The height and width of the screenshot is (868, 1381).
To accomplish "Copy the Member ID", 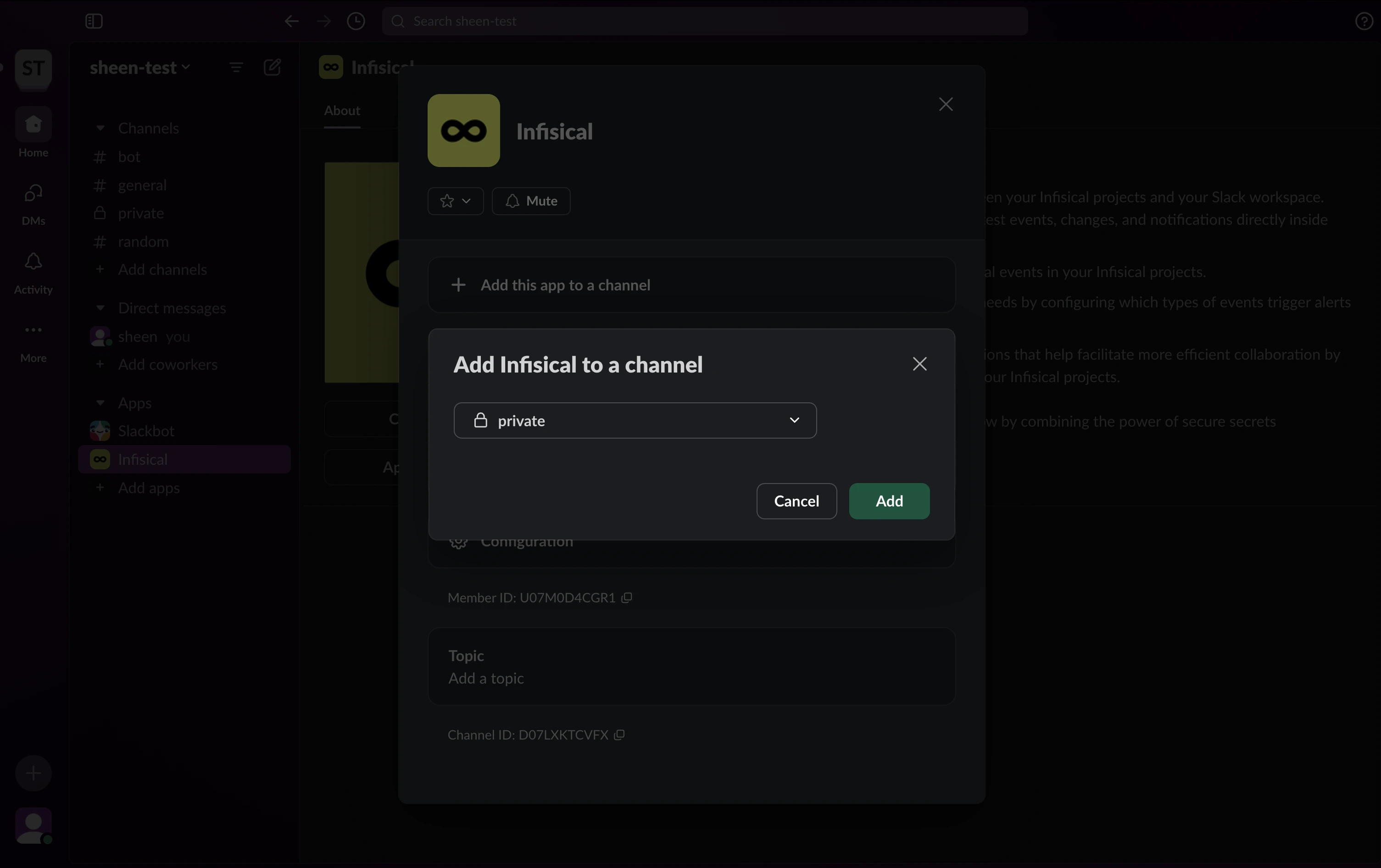I will click(x=627, y=597).
